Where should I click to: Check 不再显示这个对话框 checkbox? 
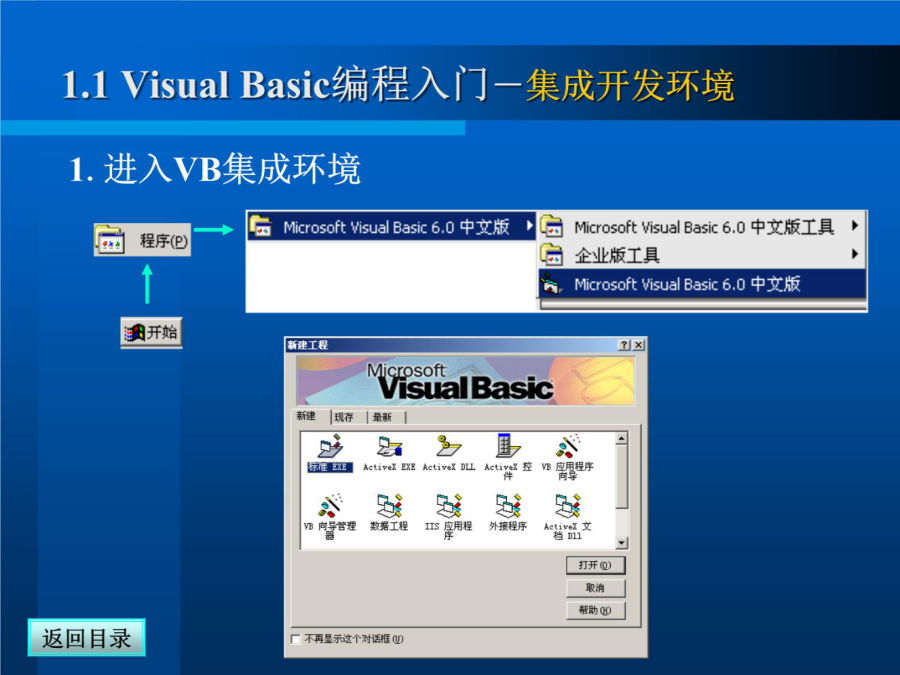[x=296, y=639]
